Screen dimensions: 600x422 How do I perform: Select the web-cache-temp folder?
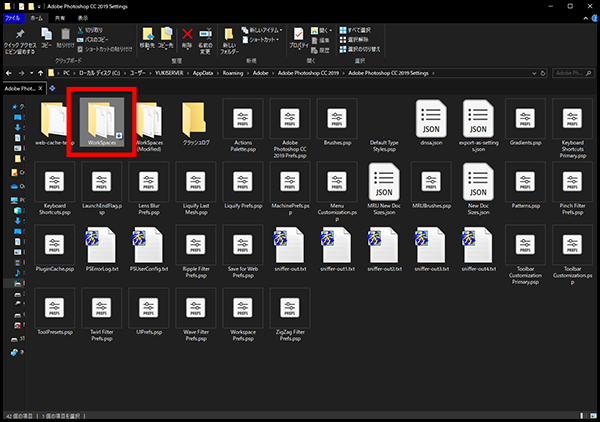(x=54, y=121)
